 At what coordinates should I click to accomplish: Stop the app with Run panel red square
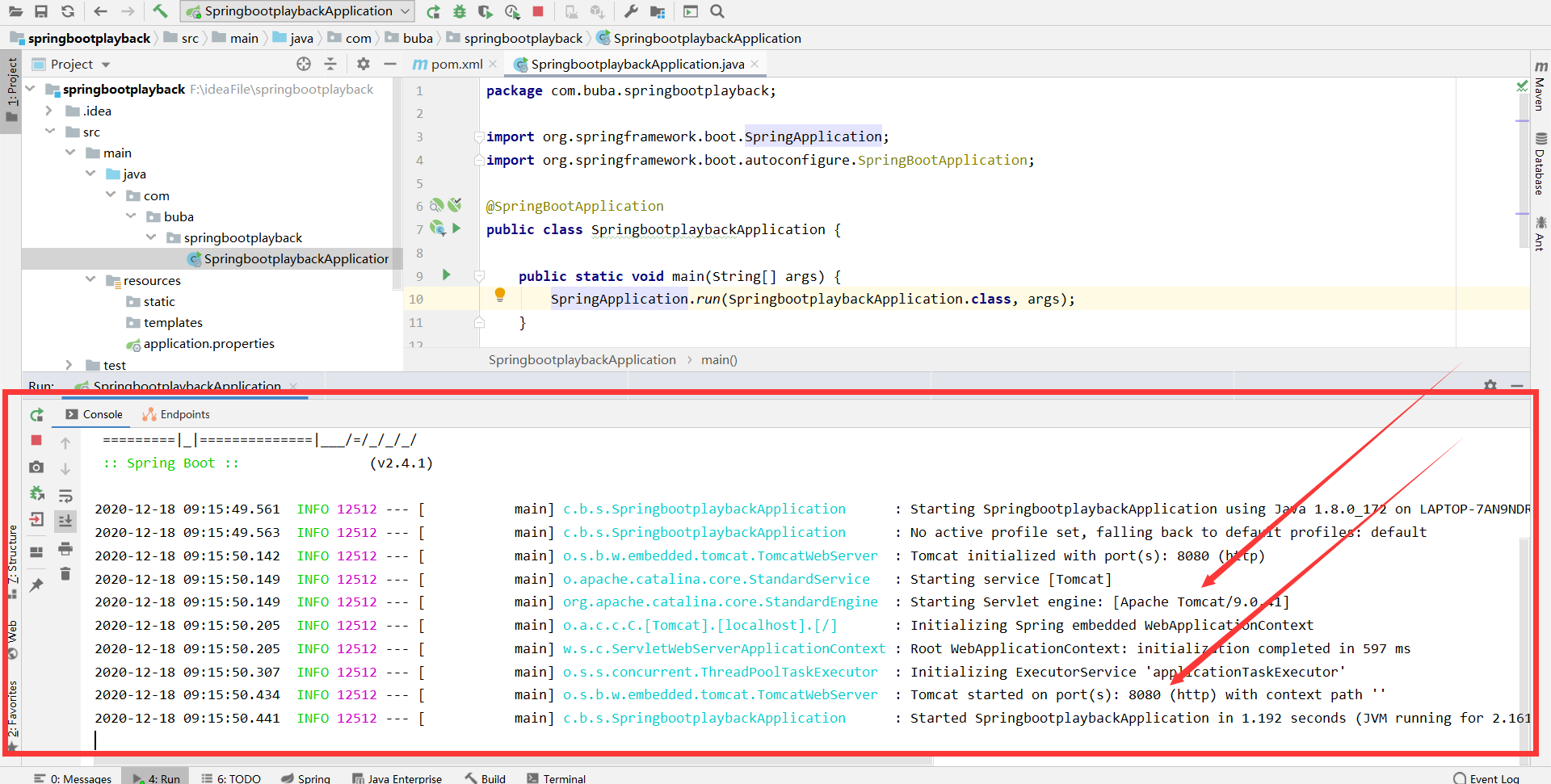coord(36,440)
